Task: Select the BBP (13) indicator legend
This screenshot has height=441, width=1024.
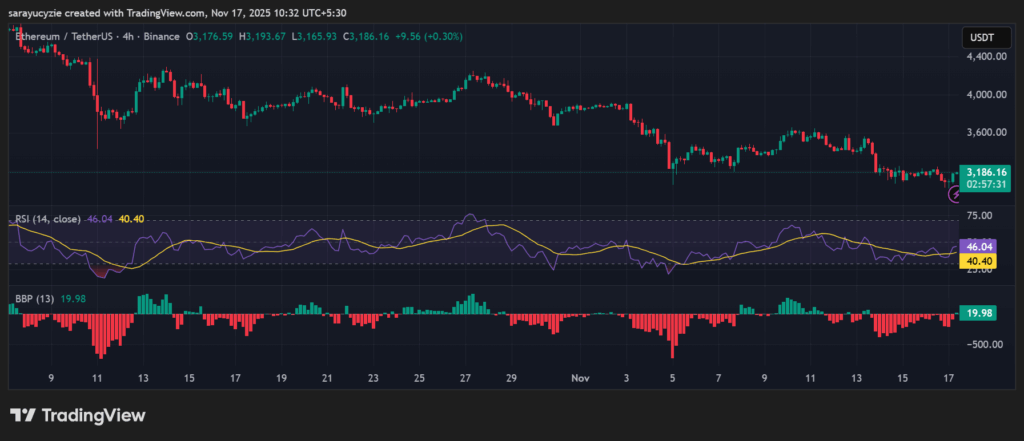Action: pyautogui.click(x=33, y=299)
